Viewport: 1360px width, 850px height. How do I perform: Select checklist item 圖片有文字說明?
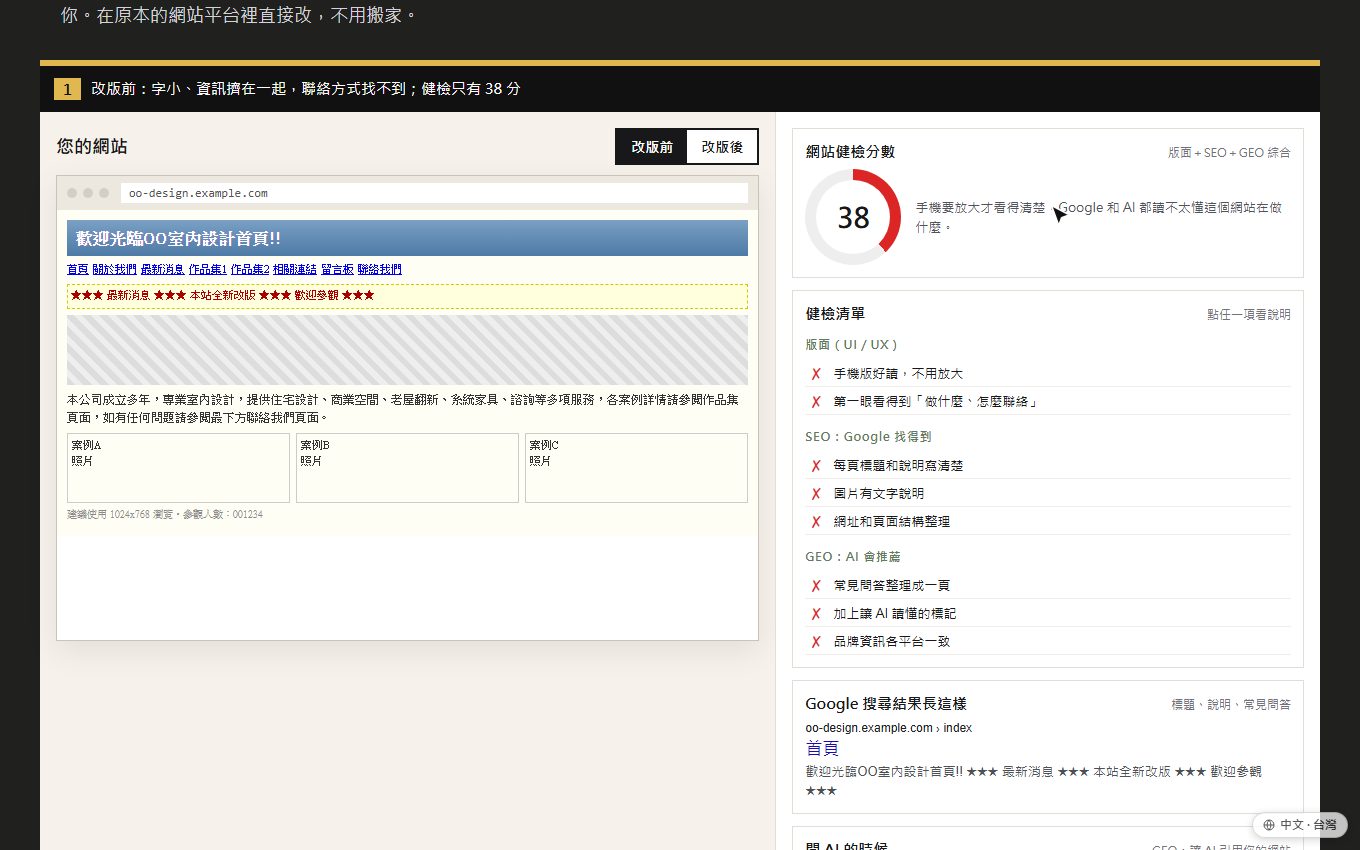point(1048,494)
